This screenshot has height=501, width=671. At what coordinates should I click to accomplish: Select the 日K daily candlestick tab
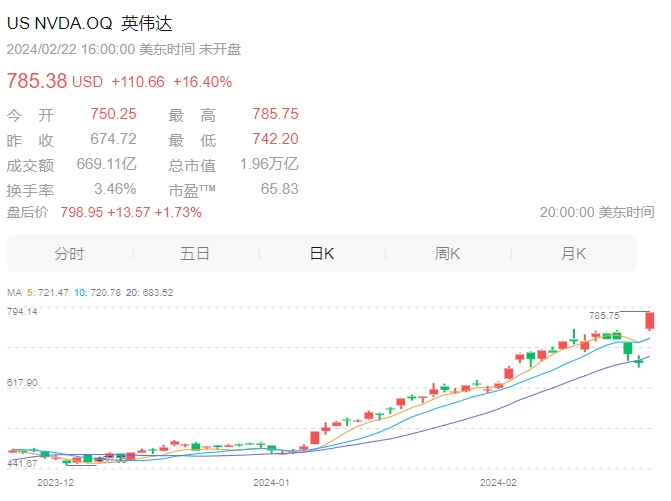click(322, 254)
